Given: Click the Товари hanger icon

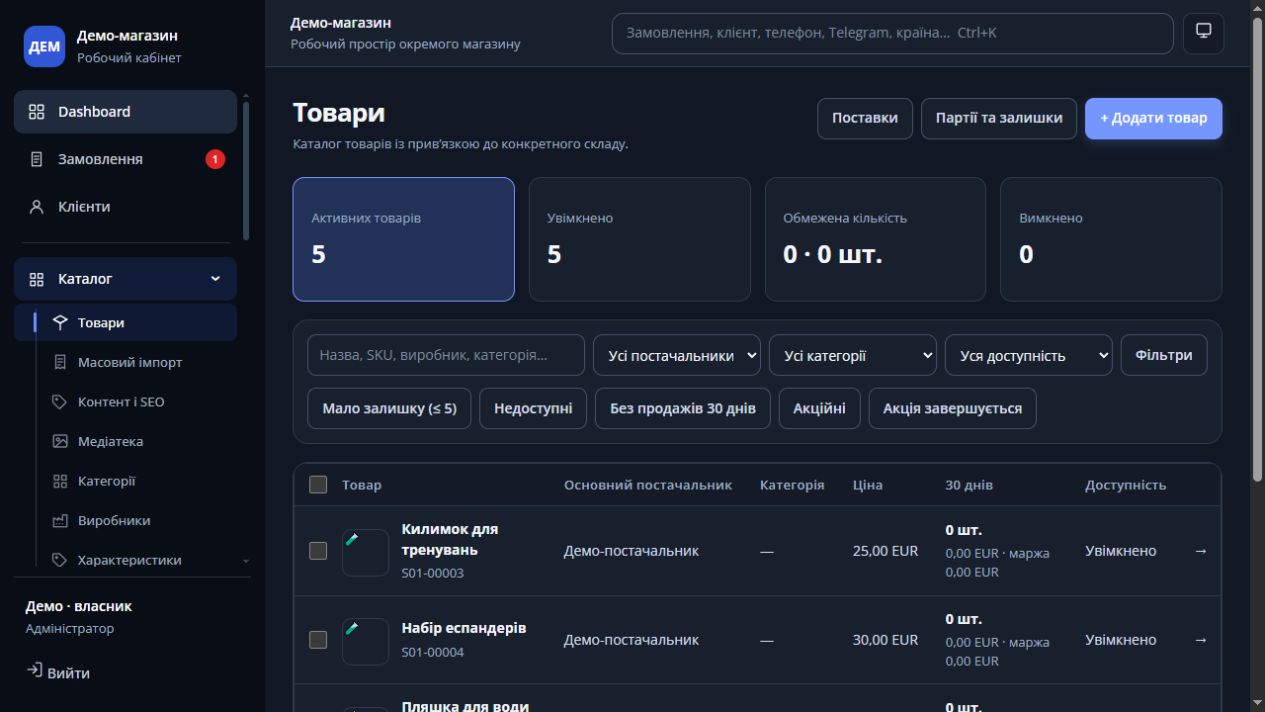Looking at the screenshot, I should pyautogui.click(x=60, y=323).
